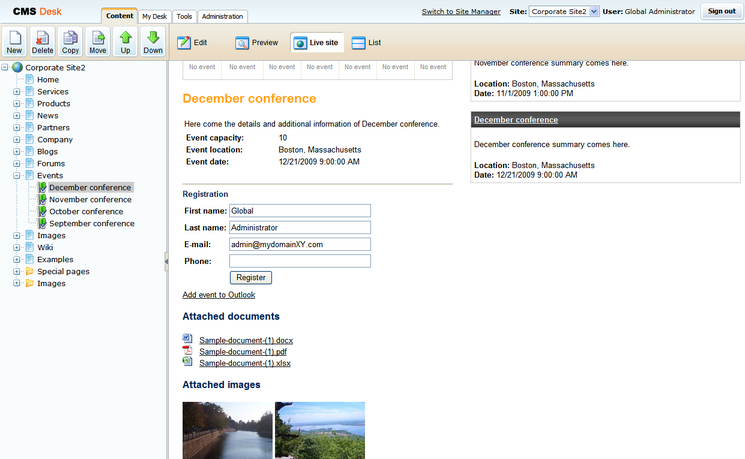
Task: Collapse the Events tree node
Action: [17, 175]
